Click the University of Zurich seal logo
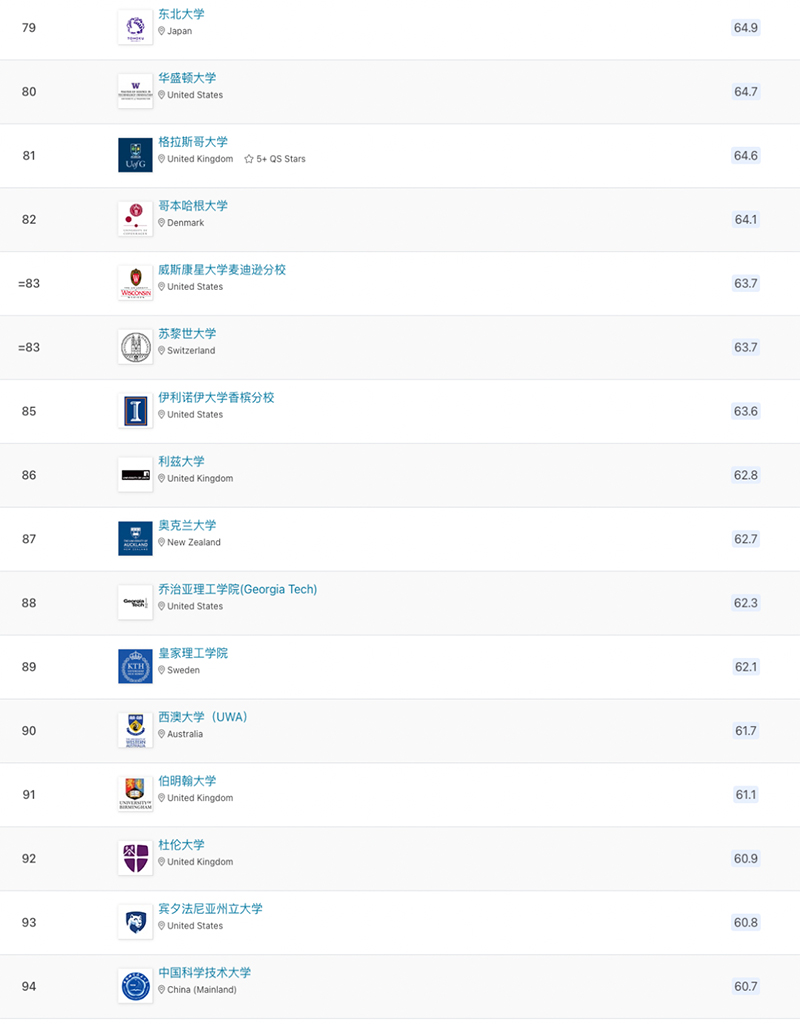 [135, 347]
